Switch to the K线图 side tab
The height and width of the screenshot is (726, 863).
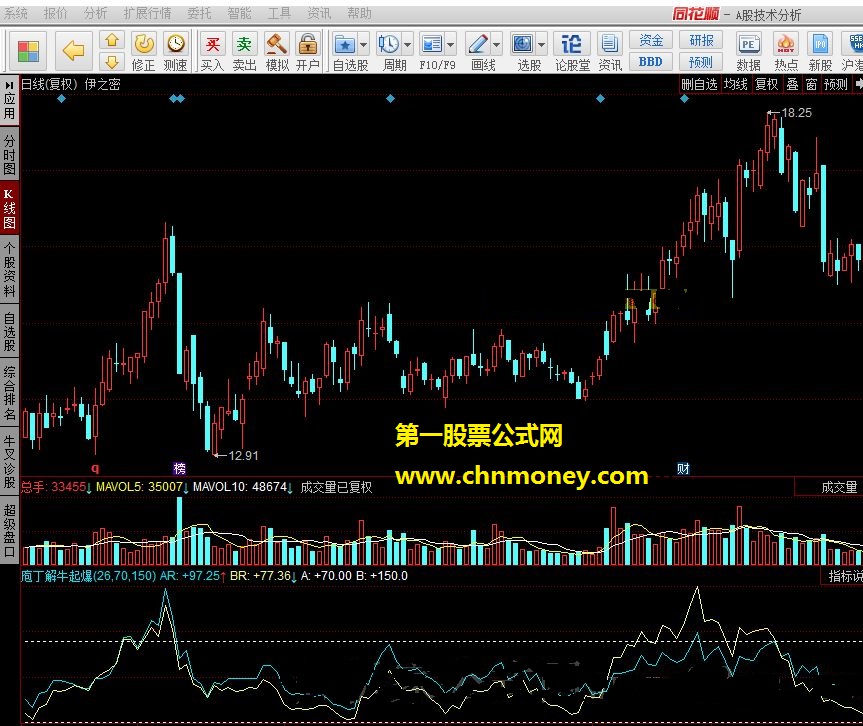pos(9,208)
